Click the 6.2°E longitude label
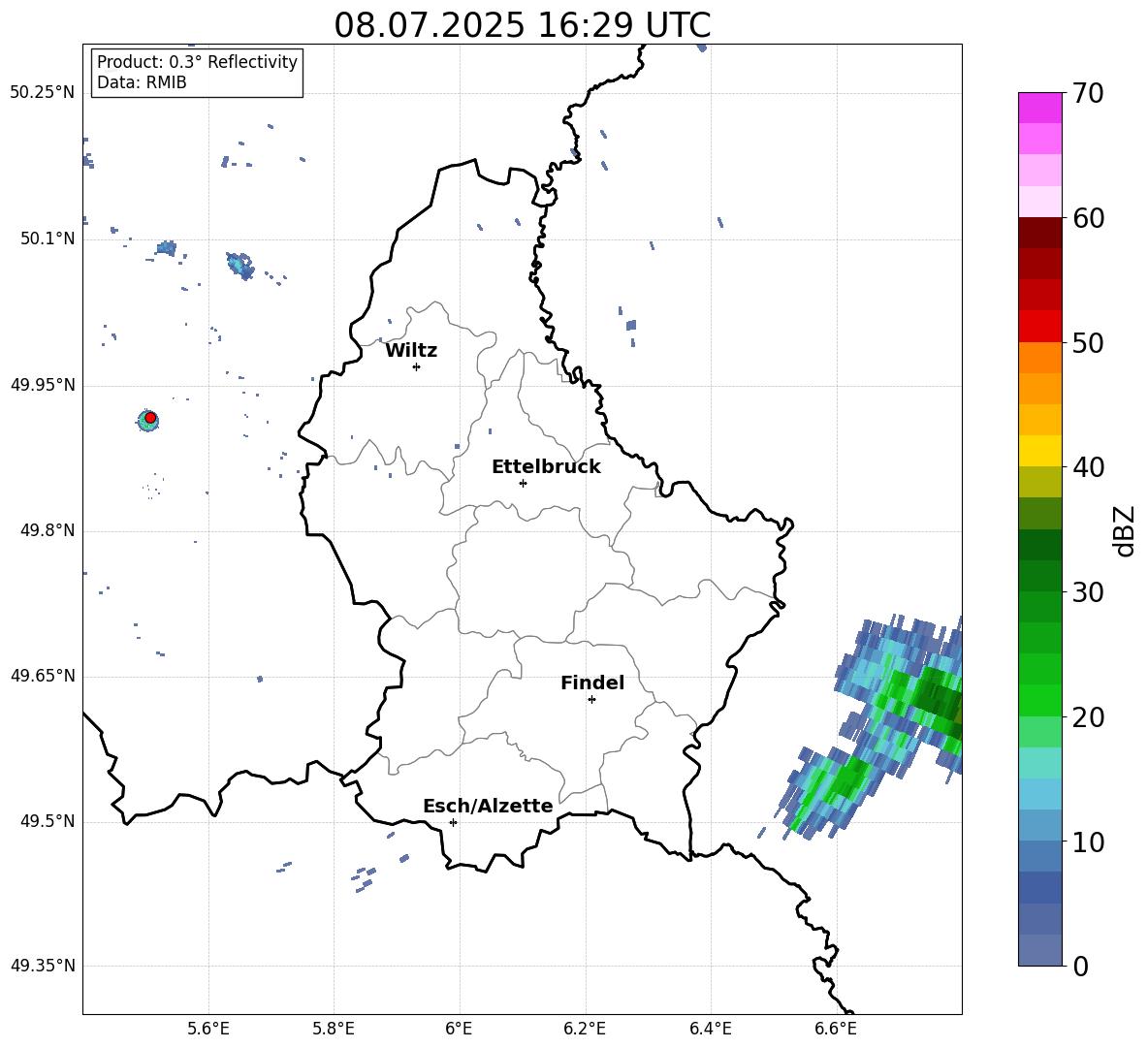The image size is (1148, 1048). [x=585, y=1029]
